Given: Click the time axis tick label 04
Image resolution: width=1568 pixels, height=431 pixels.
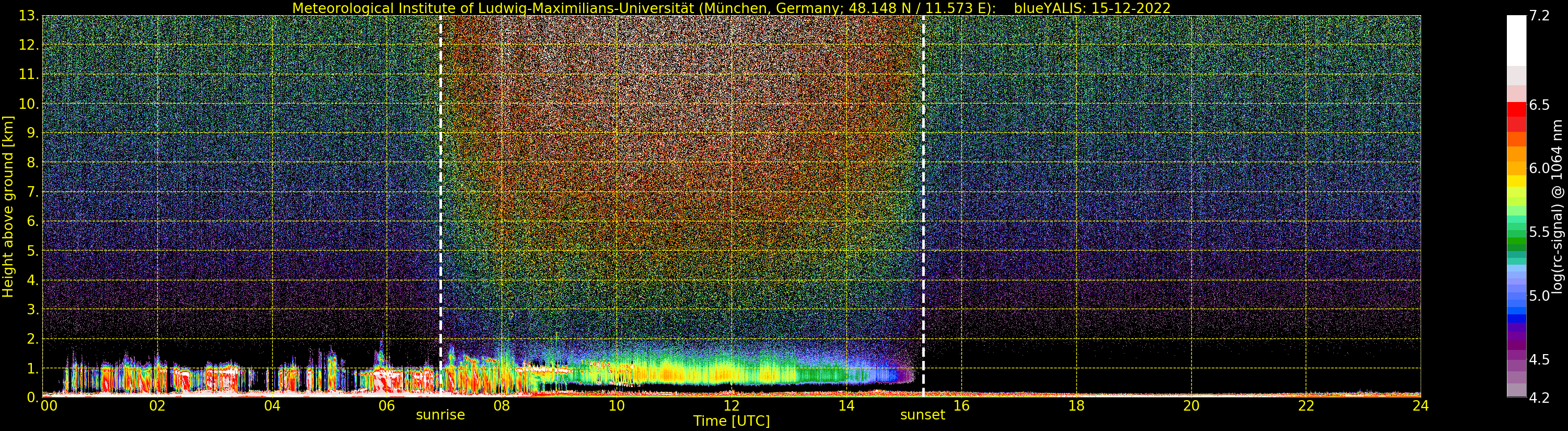Looking at the screenshot, I should pyautogui.click(x=272, y=406).
